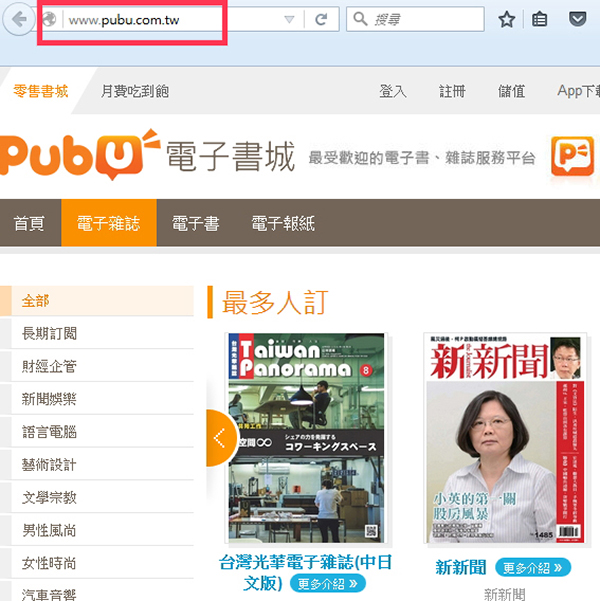Screen dimensions: 600x601
Task: Open the 新新聞 magazine cover
Action: pyautogui.click(x=505, y=438)
